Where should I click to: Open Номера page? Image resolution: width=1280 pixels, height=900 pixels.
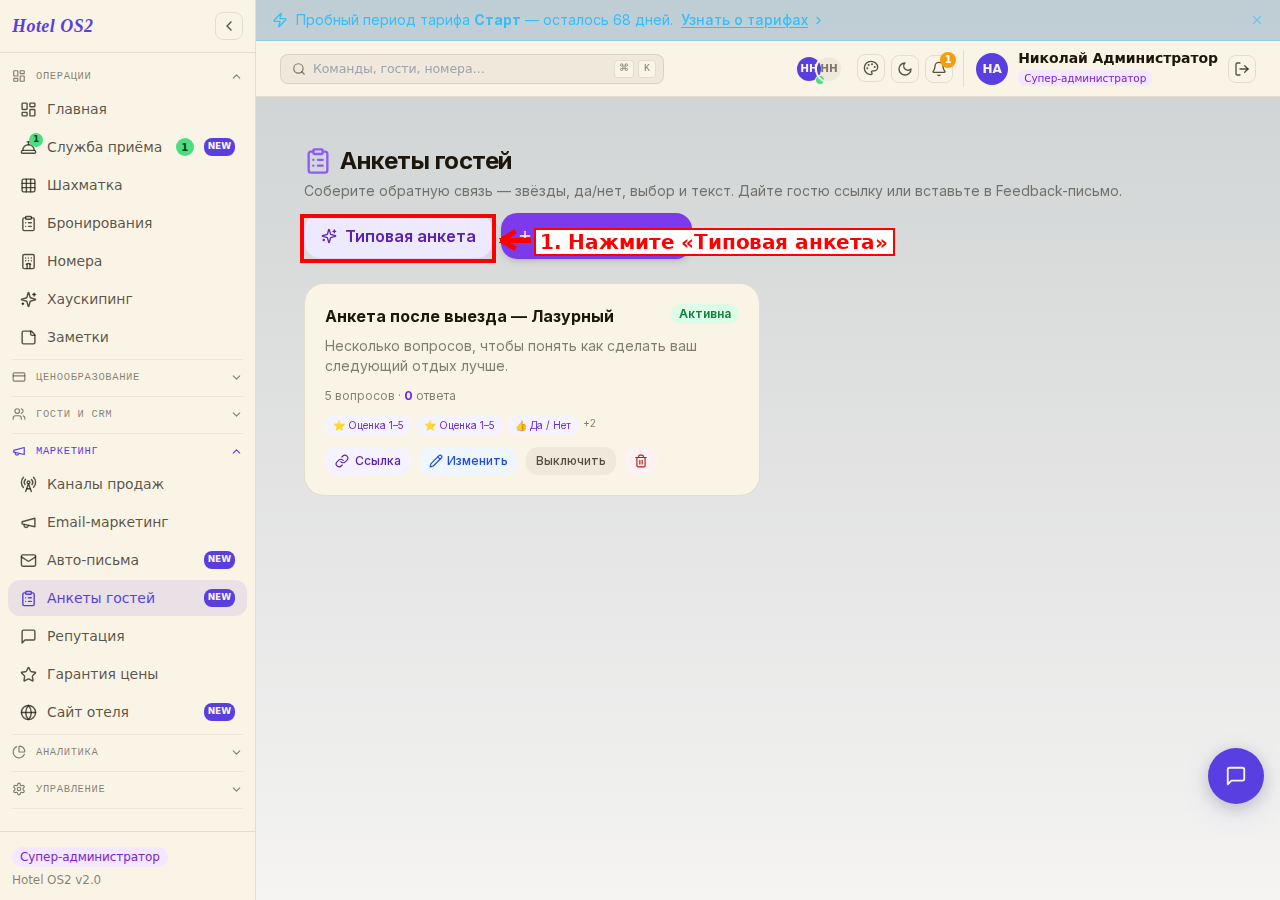(x=127, y=261)
